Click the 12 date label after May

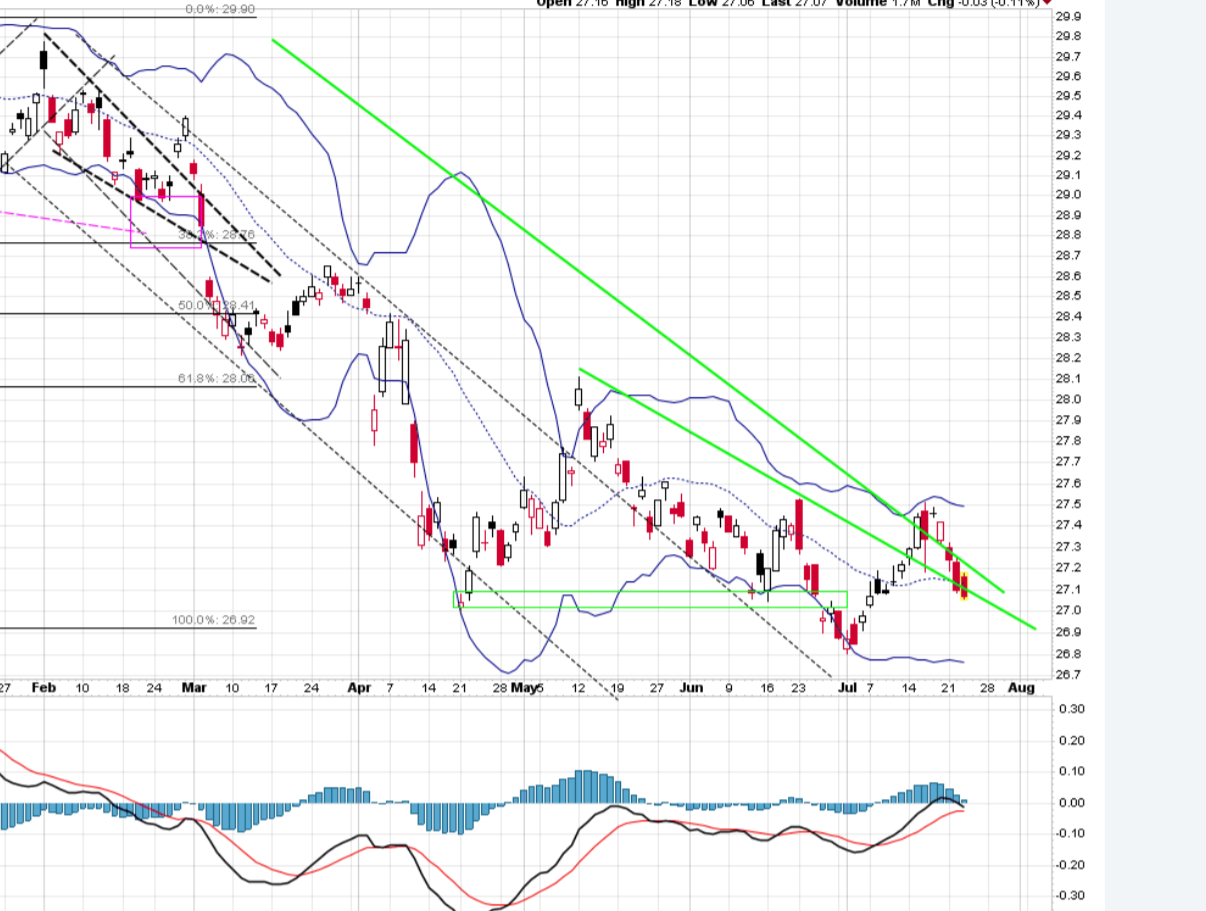point(577,688)
